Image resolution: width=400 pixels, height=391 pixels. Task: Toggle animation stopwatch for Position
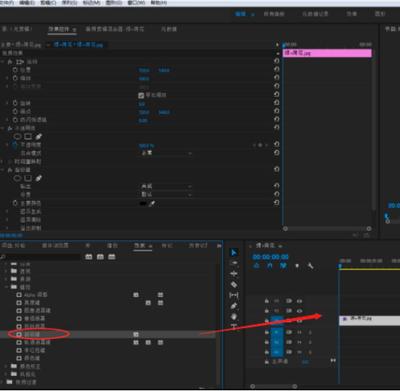coord(15,70)
